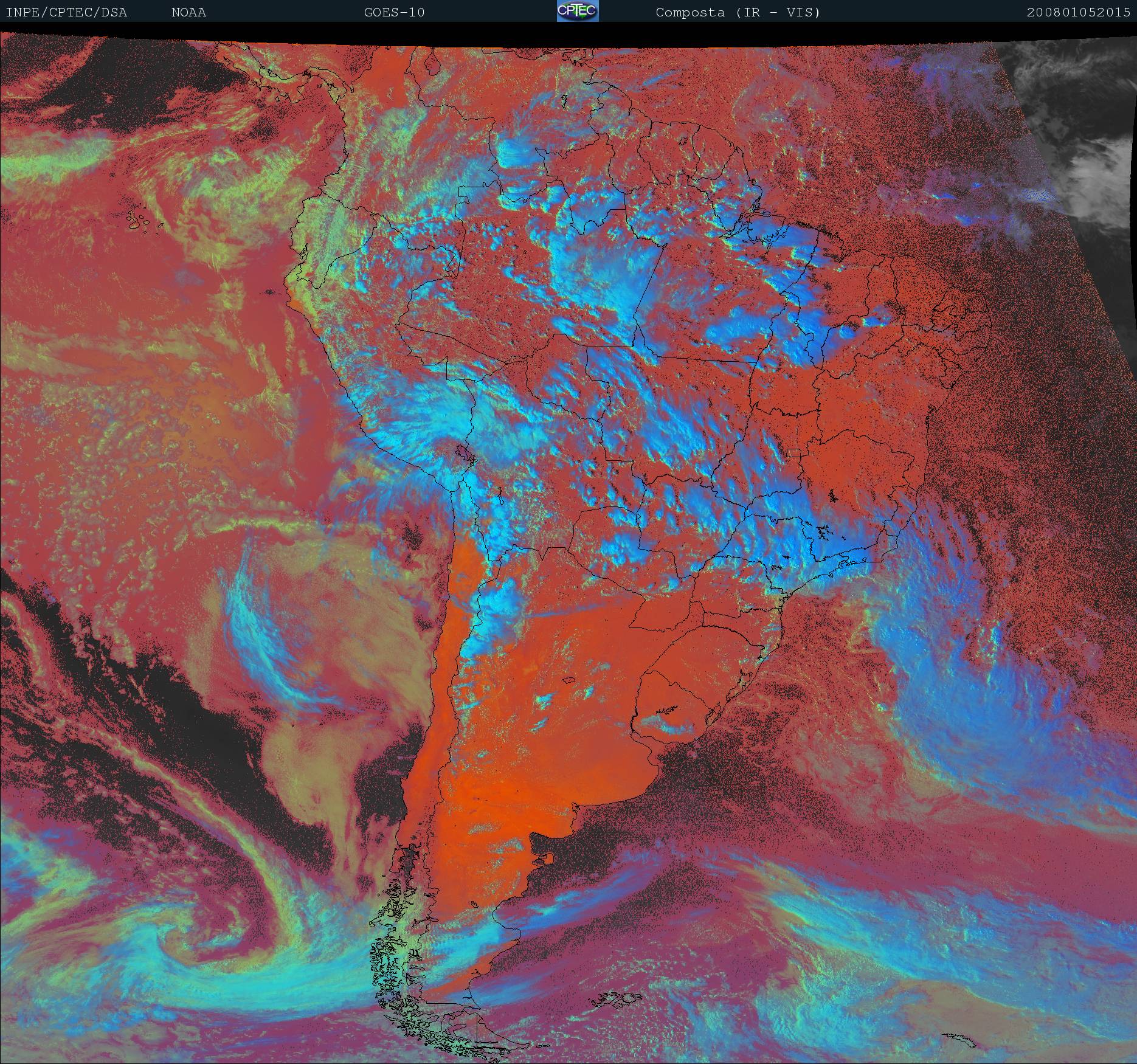Viewport: 1137px width, 1064px height.
Task: Select the INPE/CPTEC/DSA header text
Action: (66, 12)
